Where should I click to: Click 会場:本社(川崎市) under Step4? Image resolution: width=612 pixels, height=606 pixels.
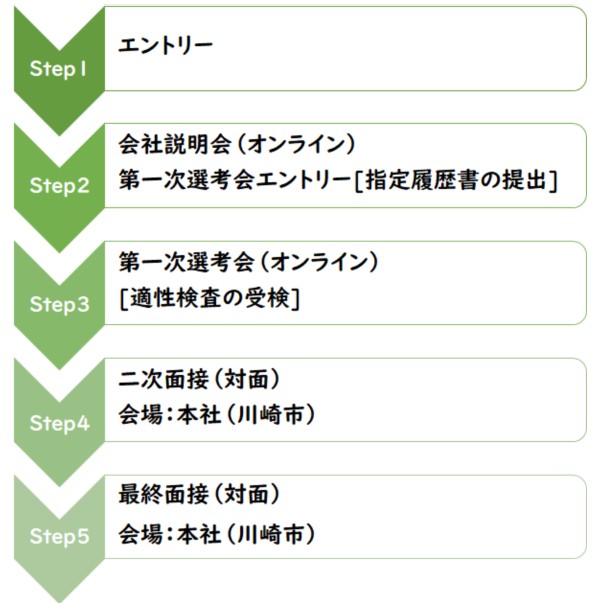click(x=217, y=415)
